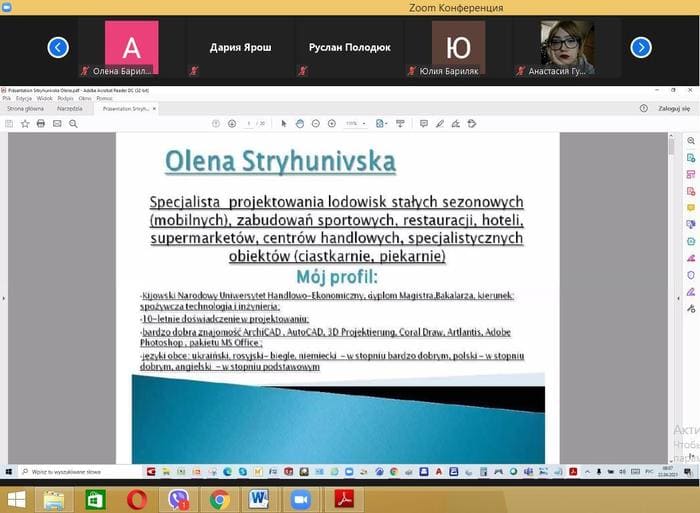The height and width of the screenshot is (513, 700).
Task: Open the Edycja menu
Action: [x=24, y=98]
